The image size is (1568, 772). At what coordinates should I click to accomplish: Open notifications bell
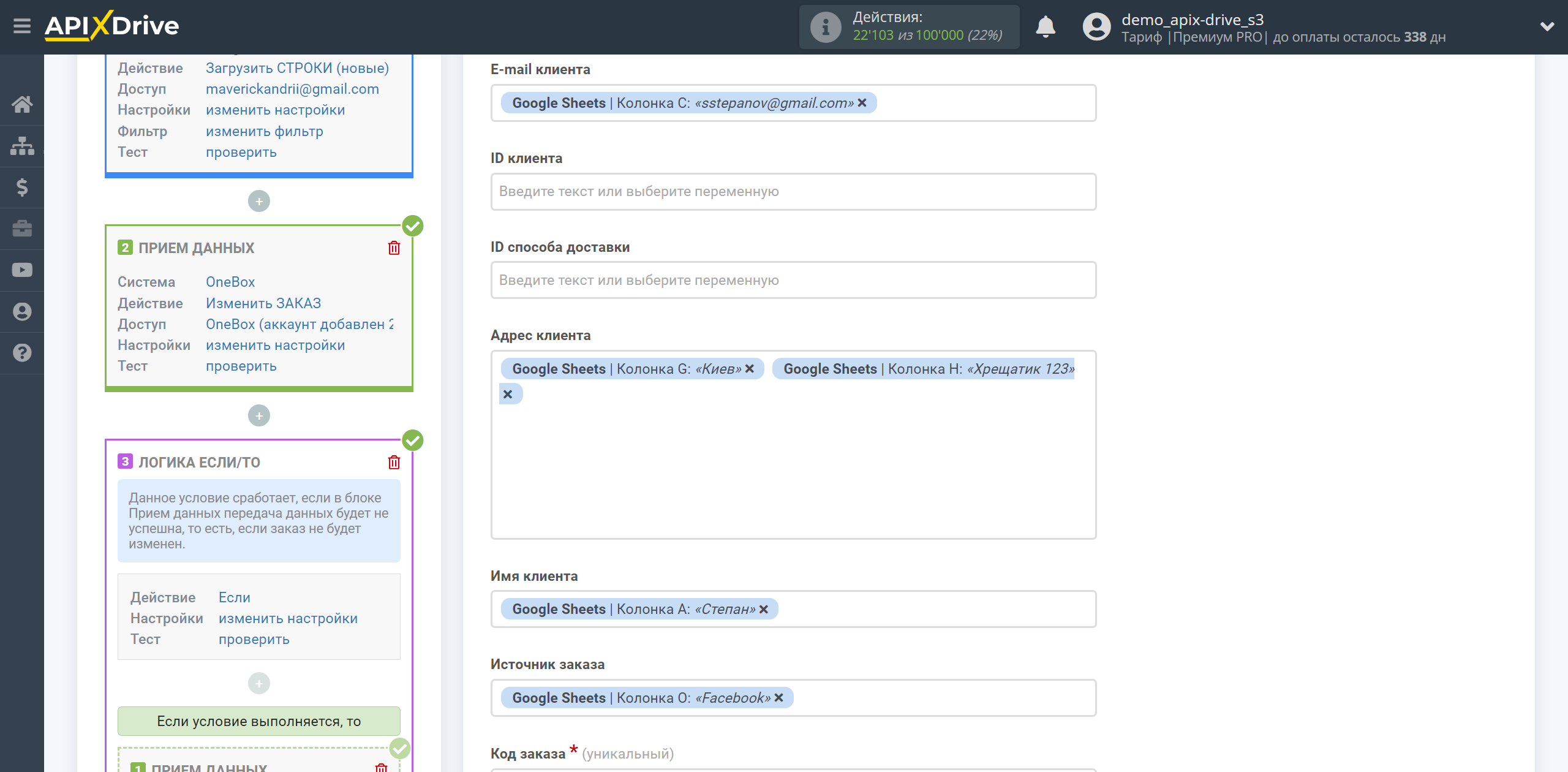click(x=1046, y=27)
